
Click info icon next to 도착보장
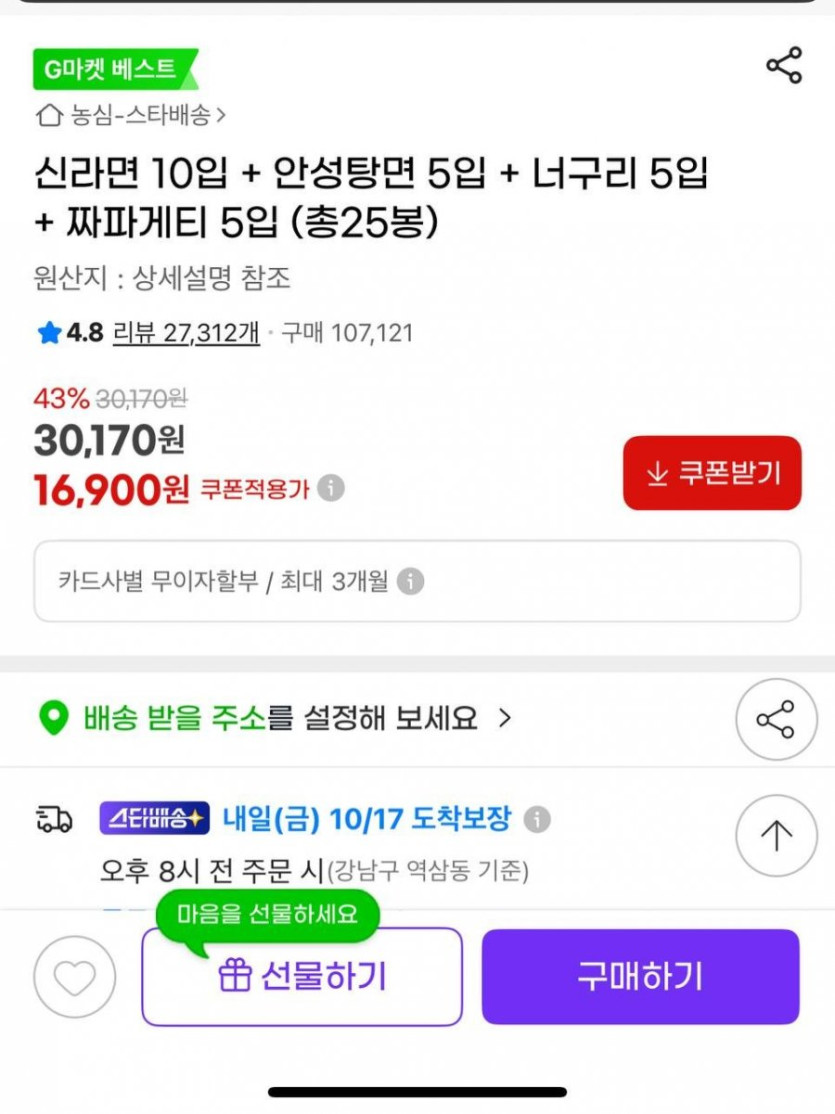click(x=538, y=820)
